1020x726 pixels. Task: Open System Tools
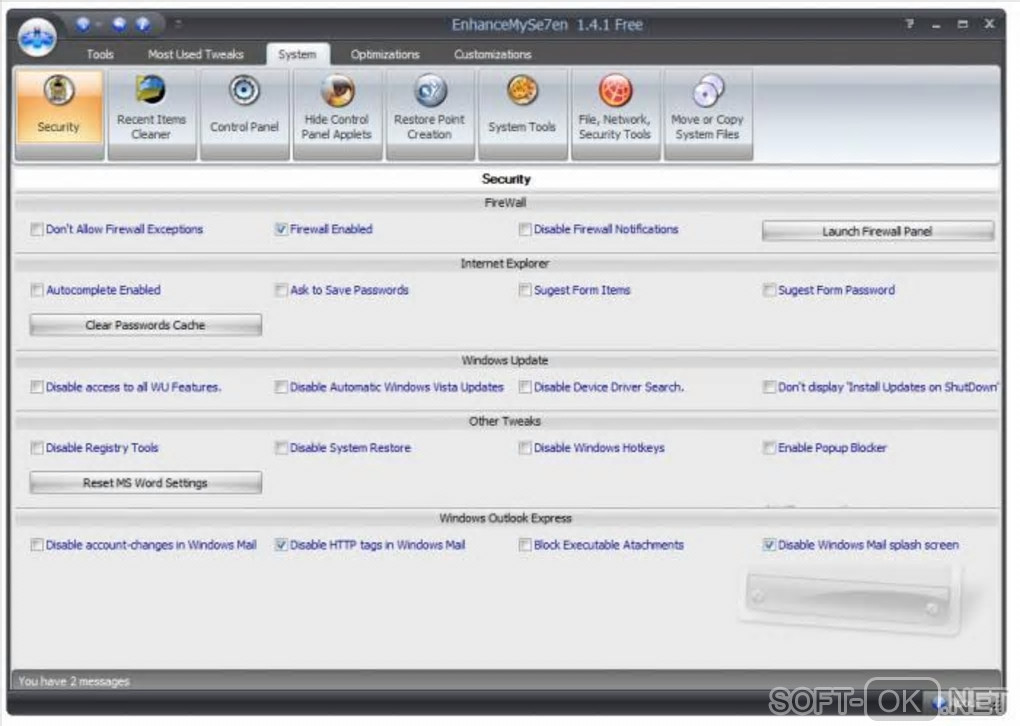coord(522,113)
